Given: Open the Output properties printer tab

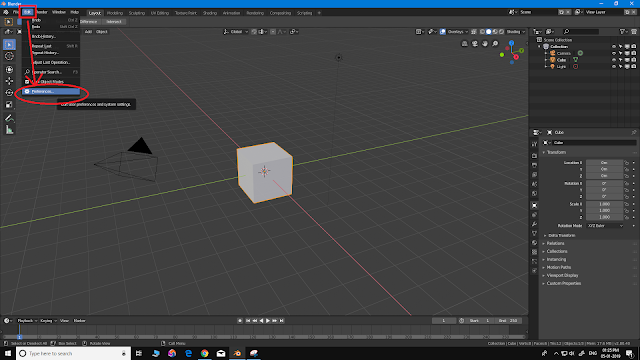Looking at the screenshot, I should tap(534, 165).
